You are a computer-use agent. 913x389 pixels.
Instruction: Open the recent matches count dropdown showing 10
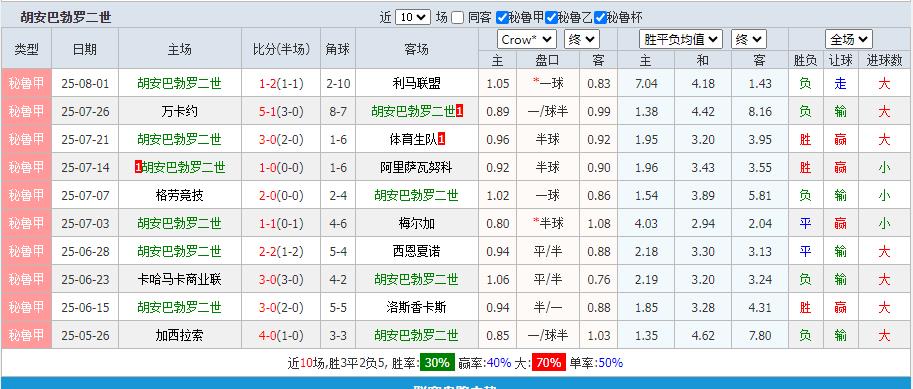click(413, 17)
